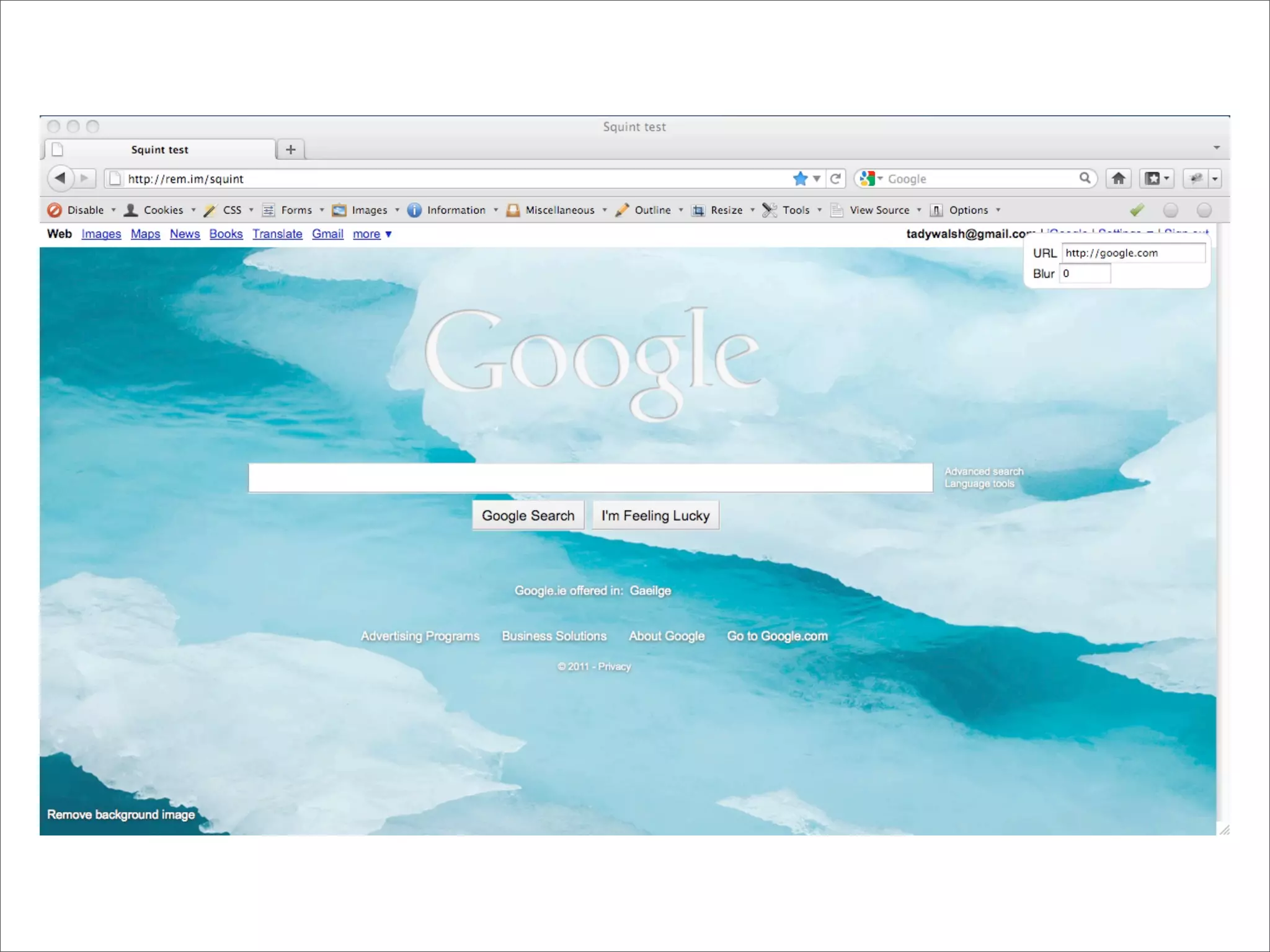
Task: Click the reload page icon
Action: pyautogui.click(x=835, y=178)
